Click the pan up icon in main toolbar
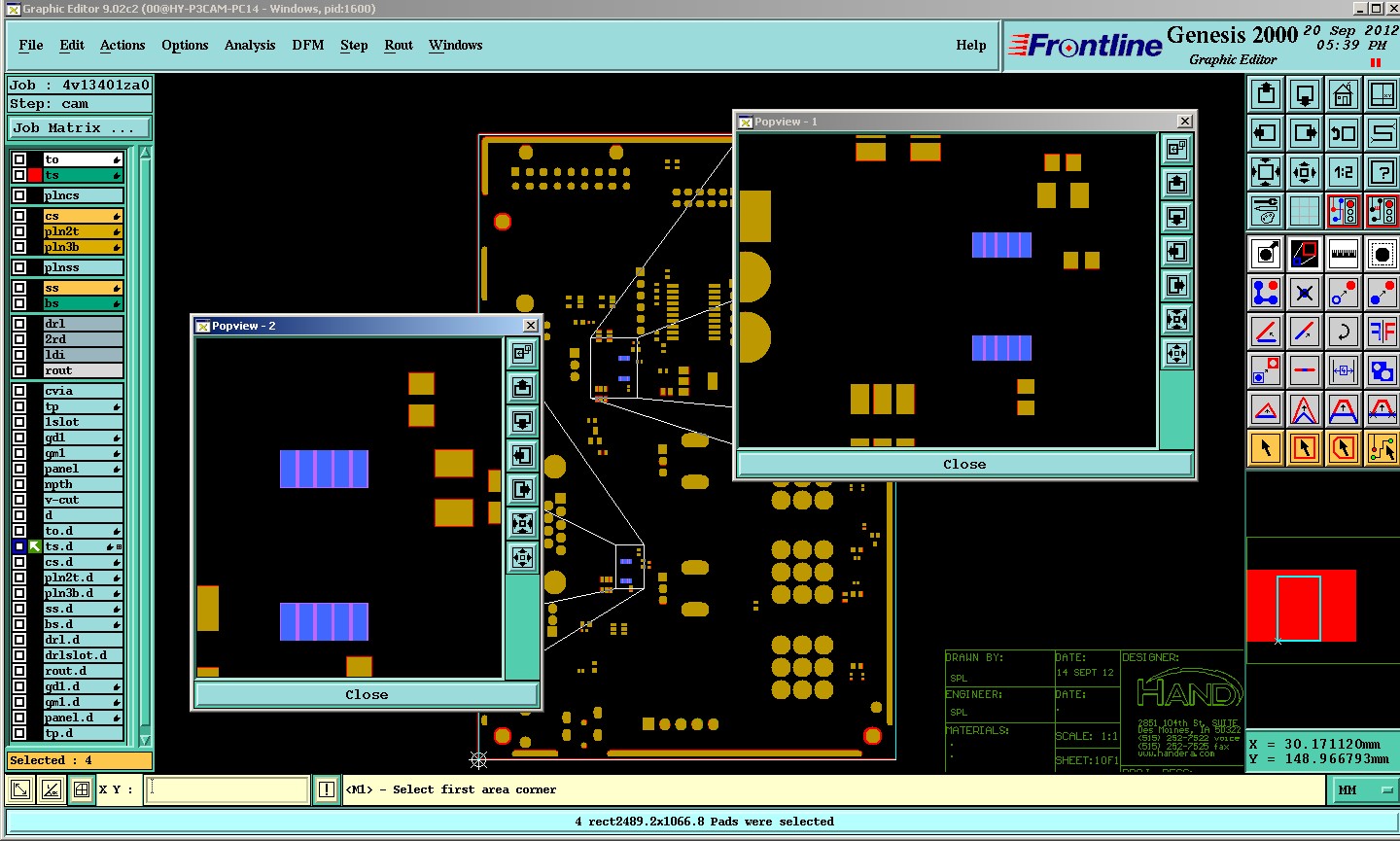Screen dimensions: 1400x841 [x=1265, y=94]
